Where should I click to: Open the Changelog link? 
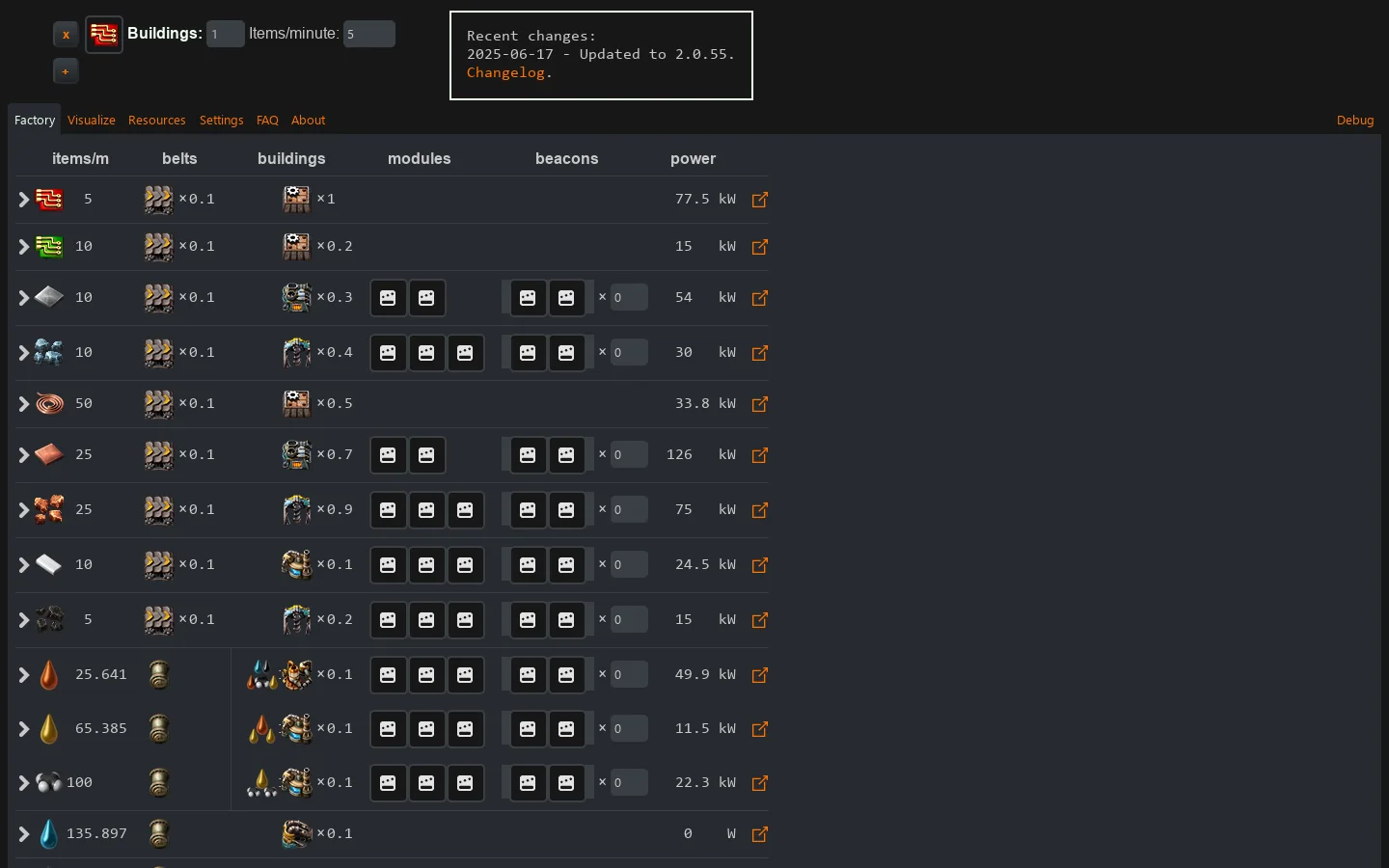pos(505,72)
